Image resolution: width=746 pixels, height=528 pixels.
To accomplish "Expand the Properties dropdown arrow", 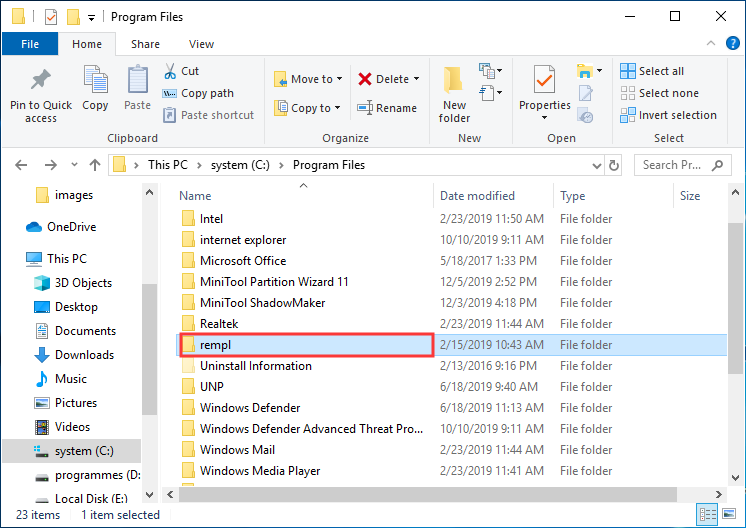I will [544, 117].
